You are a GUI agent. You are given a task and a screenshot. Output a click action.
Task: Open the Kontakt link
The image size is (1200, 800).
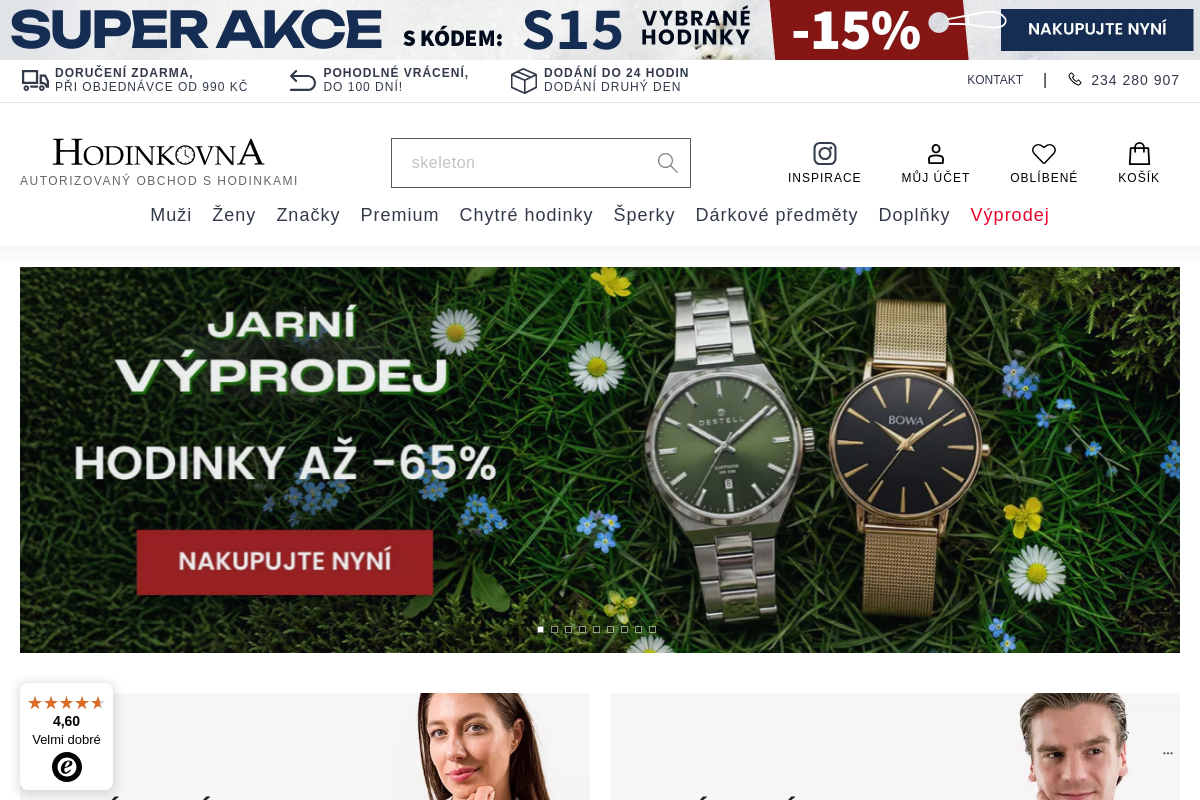coord(995,80)
